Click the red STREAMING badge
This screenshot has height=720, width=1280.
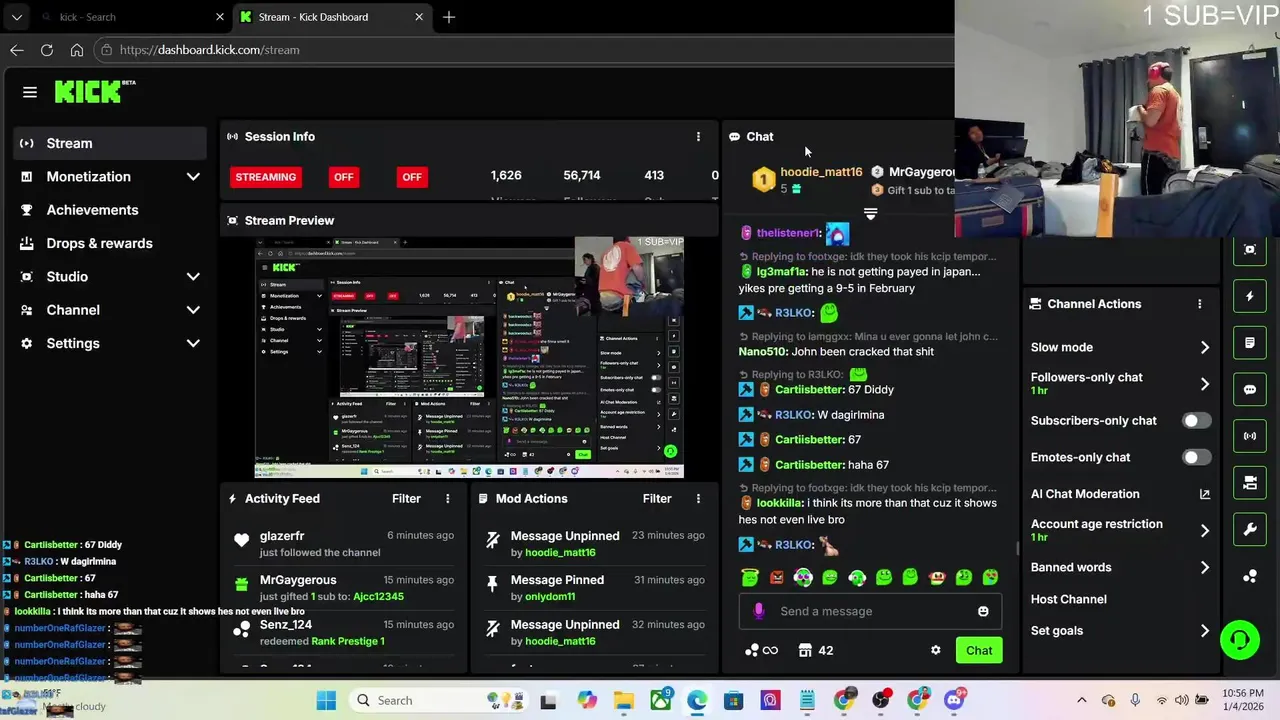[265, 177]
